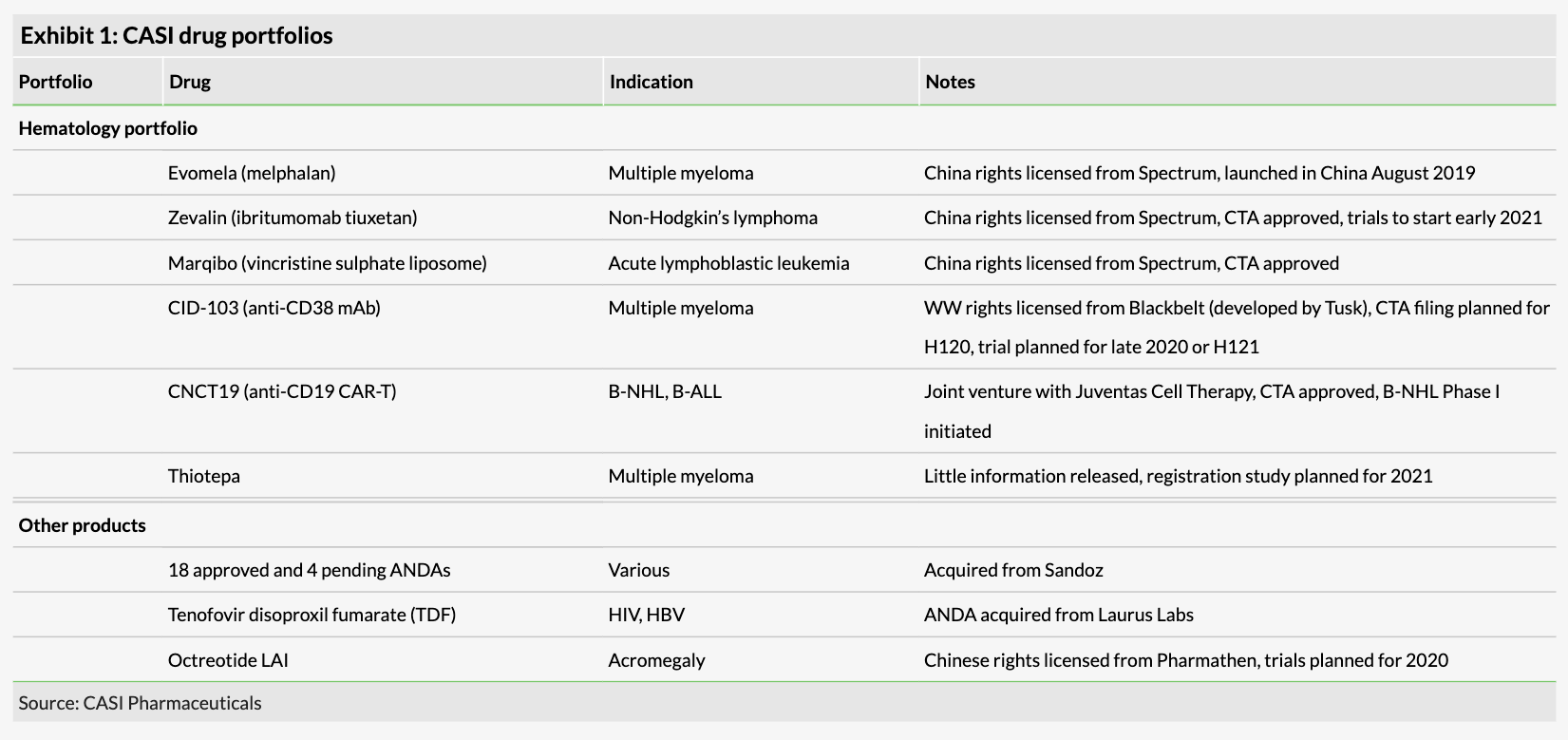Click the Portfolio column header
This screenshot has height=740, width=1568.
[56, 82]
